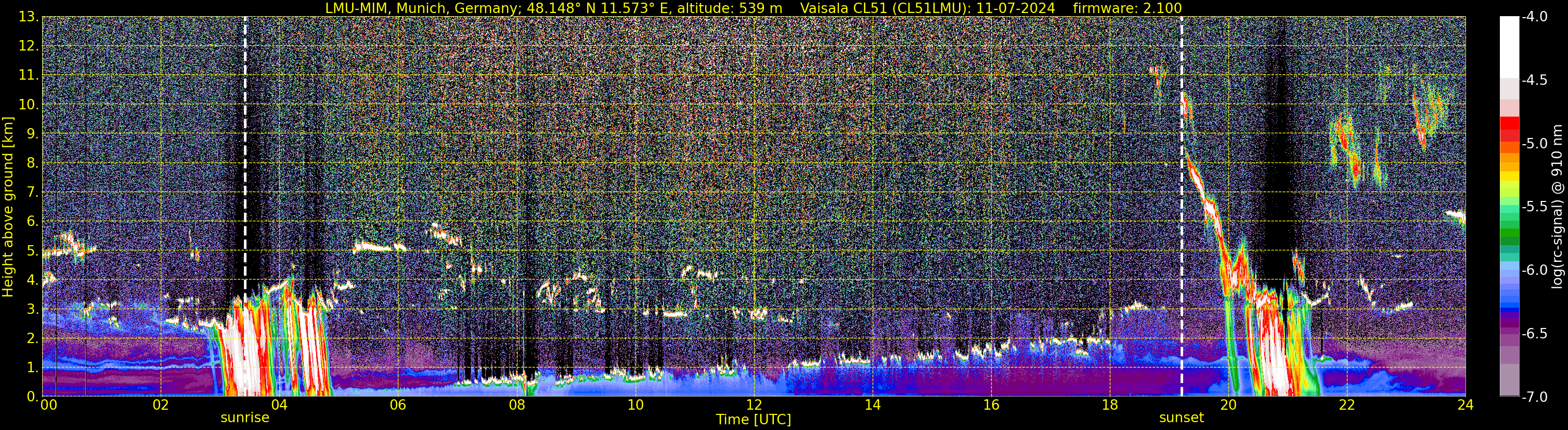
Task: Click the 16 tick on the time axis
Action: coord(991,404)
